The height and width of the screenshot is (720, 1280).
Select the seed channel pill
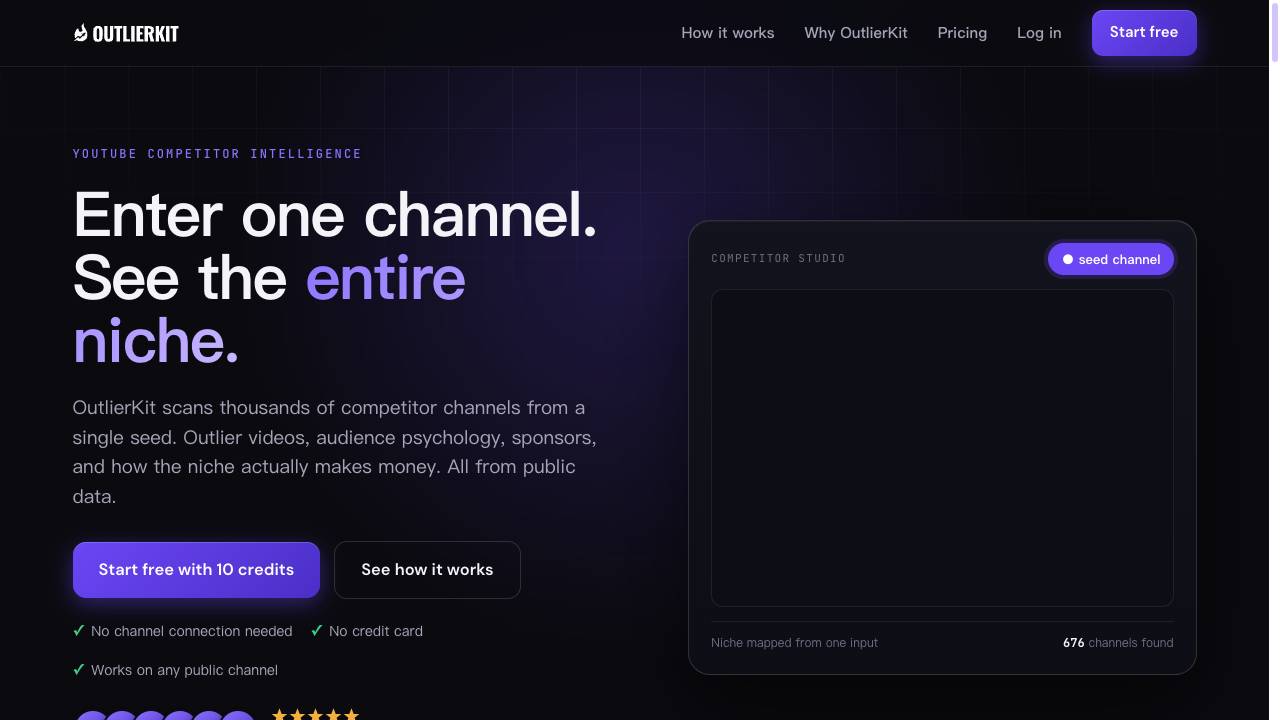click(x=1111, y=259)
